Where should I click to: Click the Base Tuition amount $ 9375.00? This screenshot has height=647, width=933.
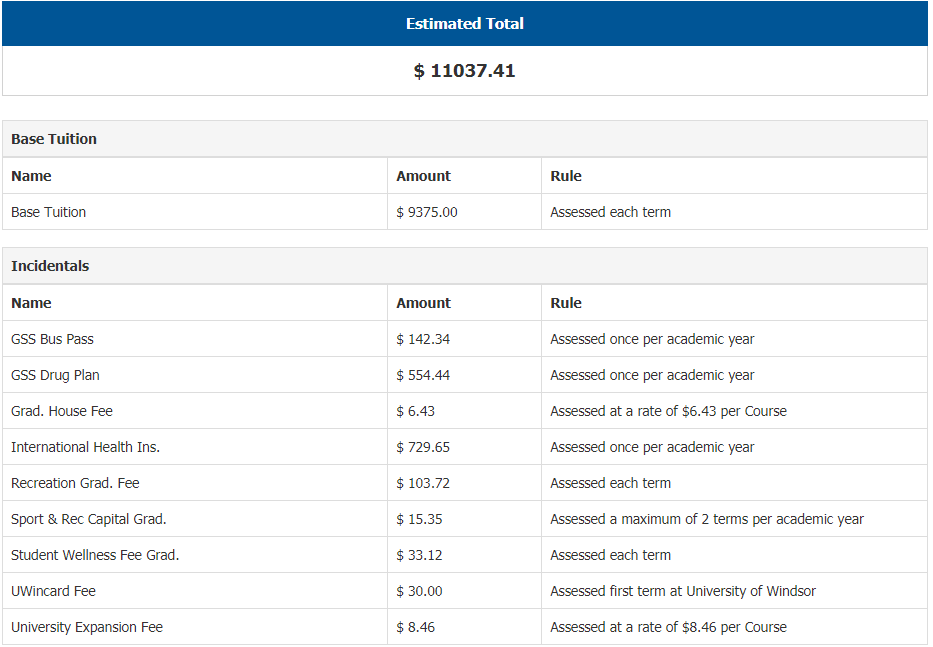pos(427,212)
